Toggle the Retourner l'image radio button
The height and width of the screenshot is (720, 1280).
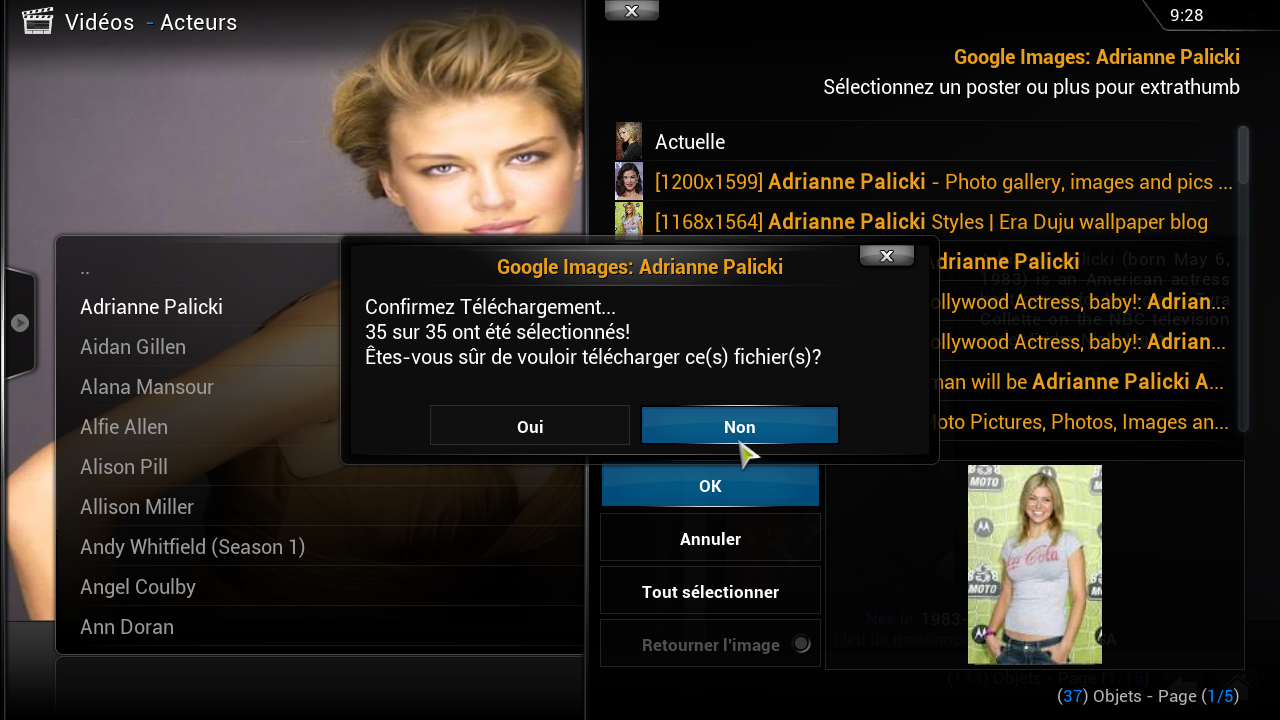click(x=800, y=644)
